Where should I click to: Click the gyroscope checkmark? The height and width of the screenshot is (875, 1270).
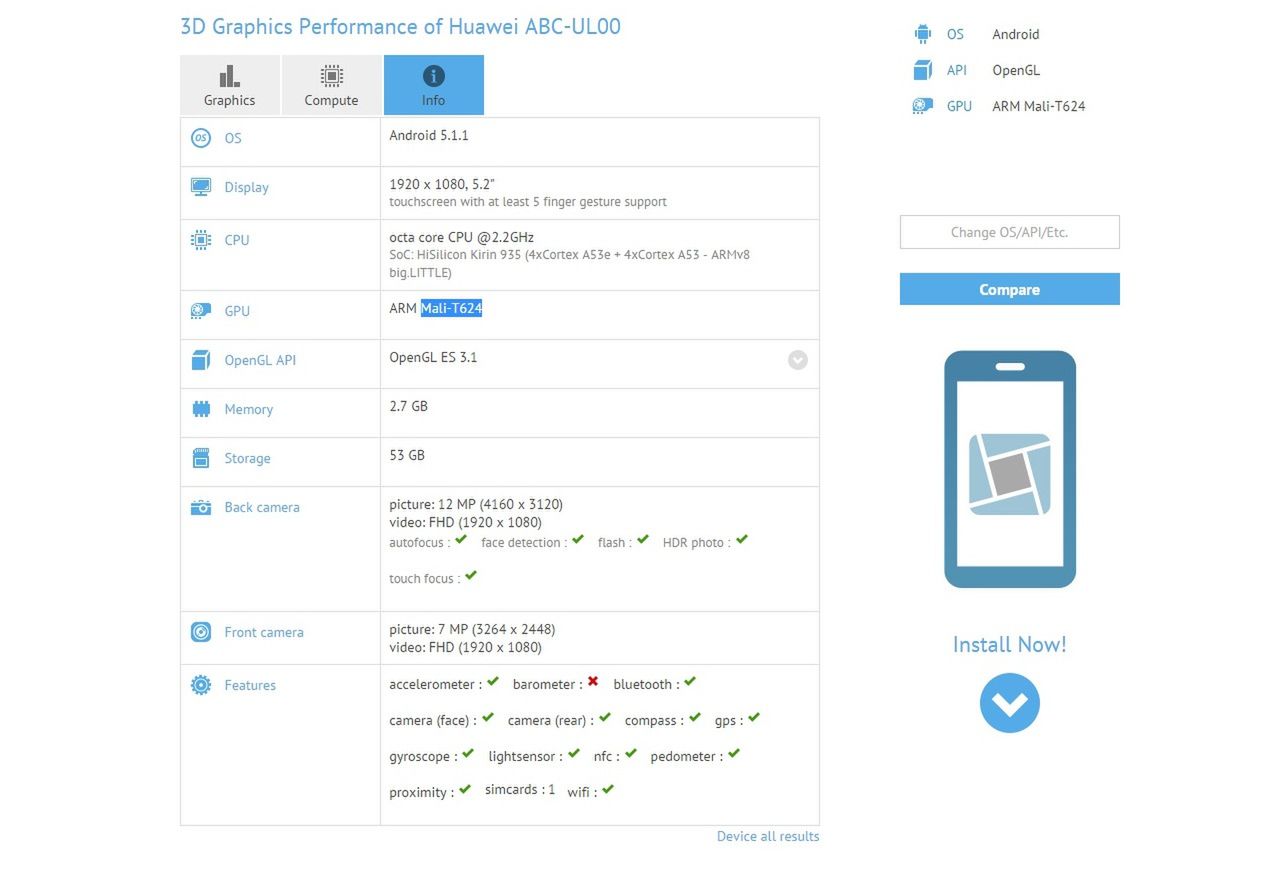468,754
